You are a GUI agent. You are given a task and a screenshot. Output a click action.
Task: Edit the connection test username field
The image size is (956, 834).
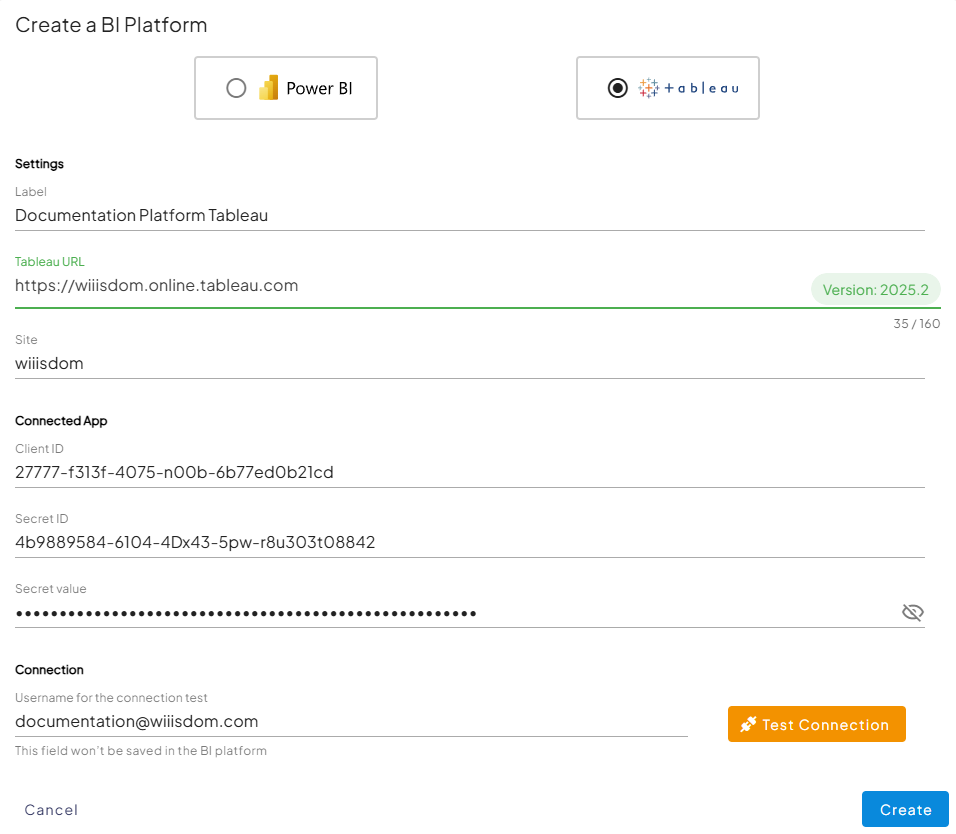(351, 722)
